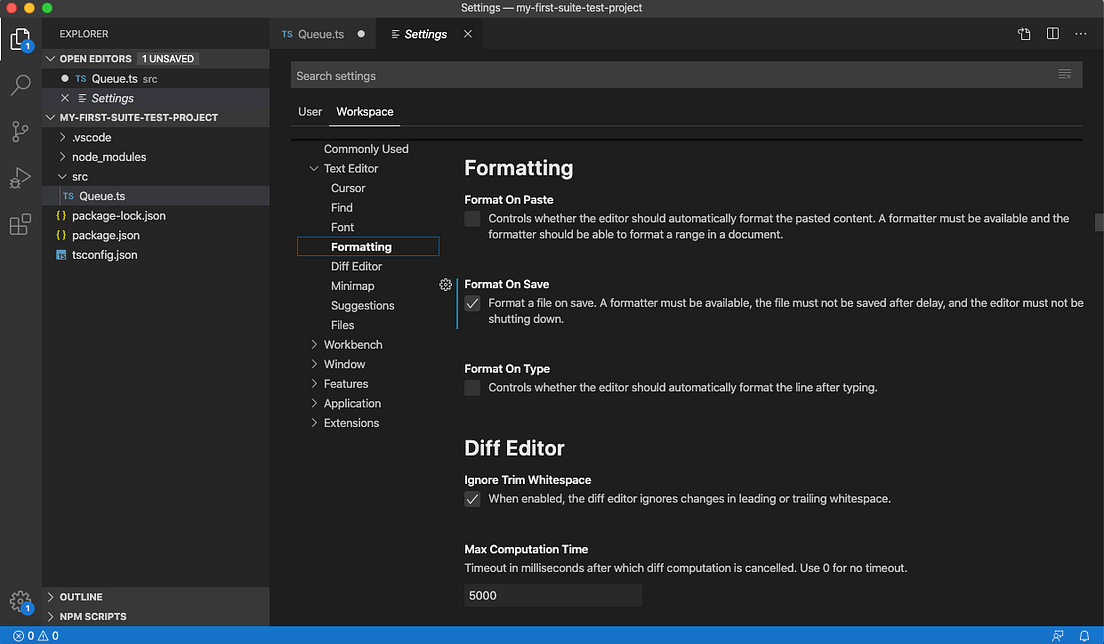The width and height of the screenshot is (1104, 644).
Task: Expand Features settings group
Action: 314,384
